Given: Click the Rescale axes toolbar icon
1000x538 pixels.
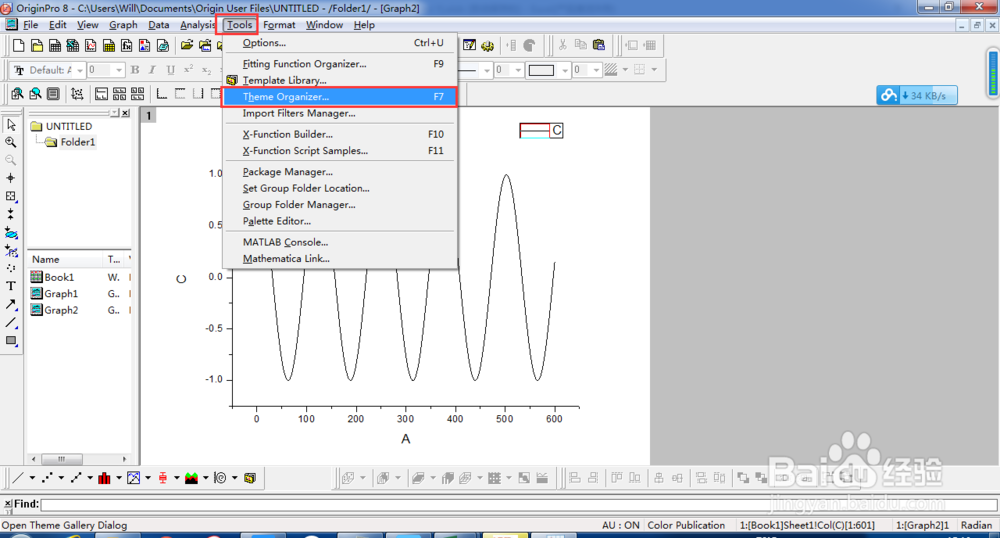Looking at the screenshot, I should [77, 94].
